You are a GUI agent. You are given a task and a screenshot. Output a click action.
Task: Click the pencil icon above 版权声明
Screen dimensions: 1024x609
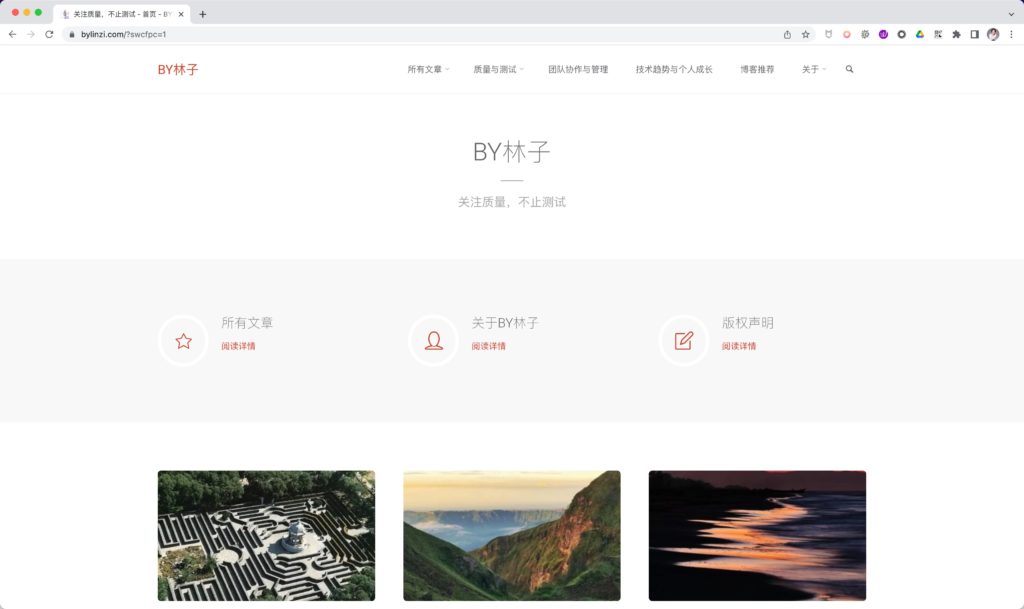pos(683,340)
